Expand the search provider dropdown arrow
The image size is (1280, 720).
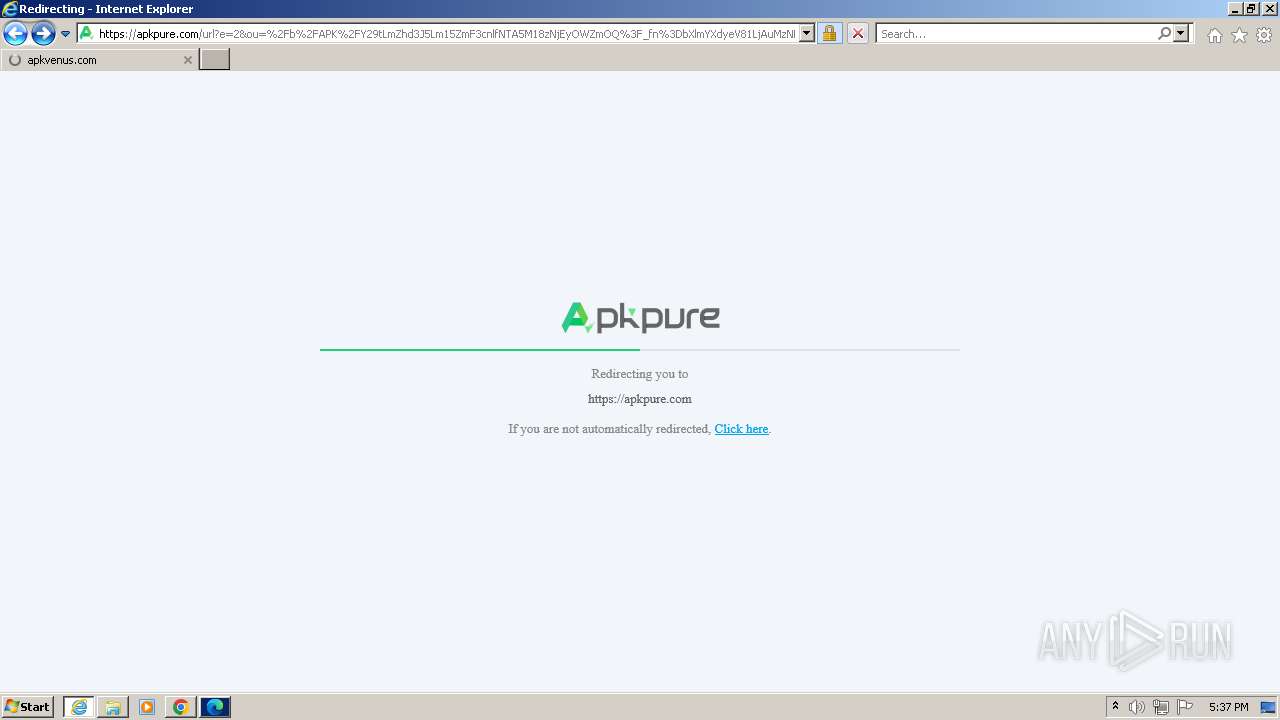click(x=1181, y=33)
